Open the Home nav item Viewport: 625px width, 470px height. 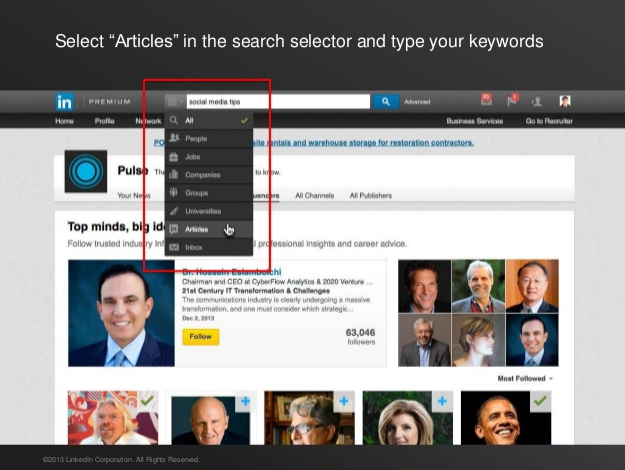pos(64,121)
